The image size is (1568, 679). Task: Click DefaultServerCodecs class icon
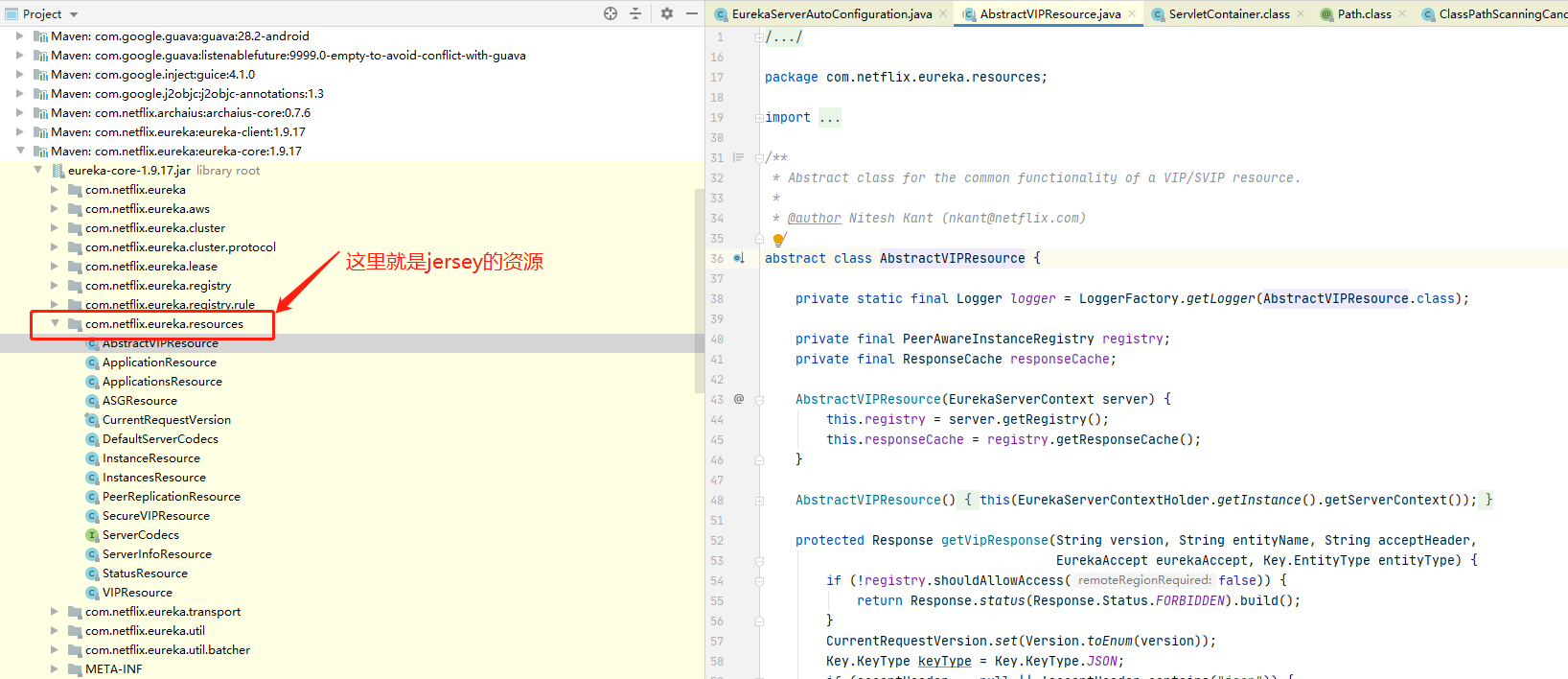pos(92,439)
